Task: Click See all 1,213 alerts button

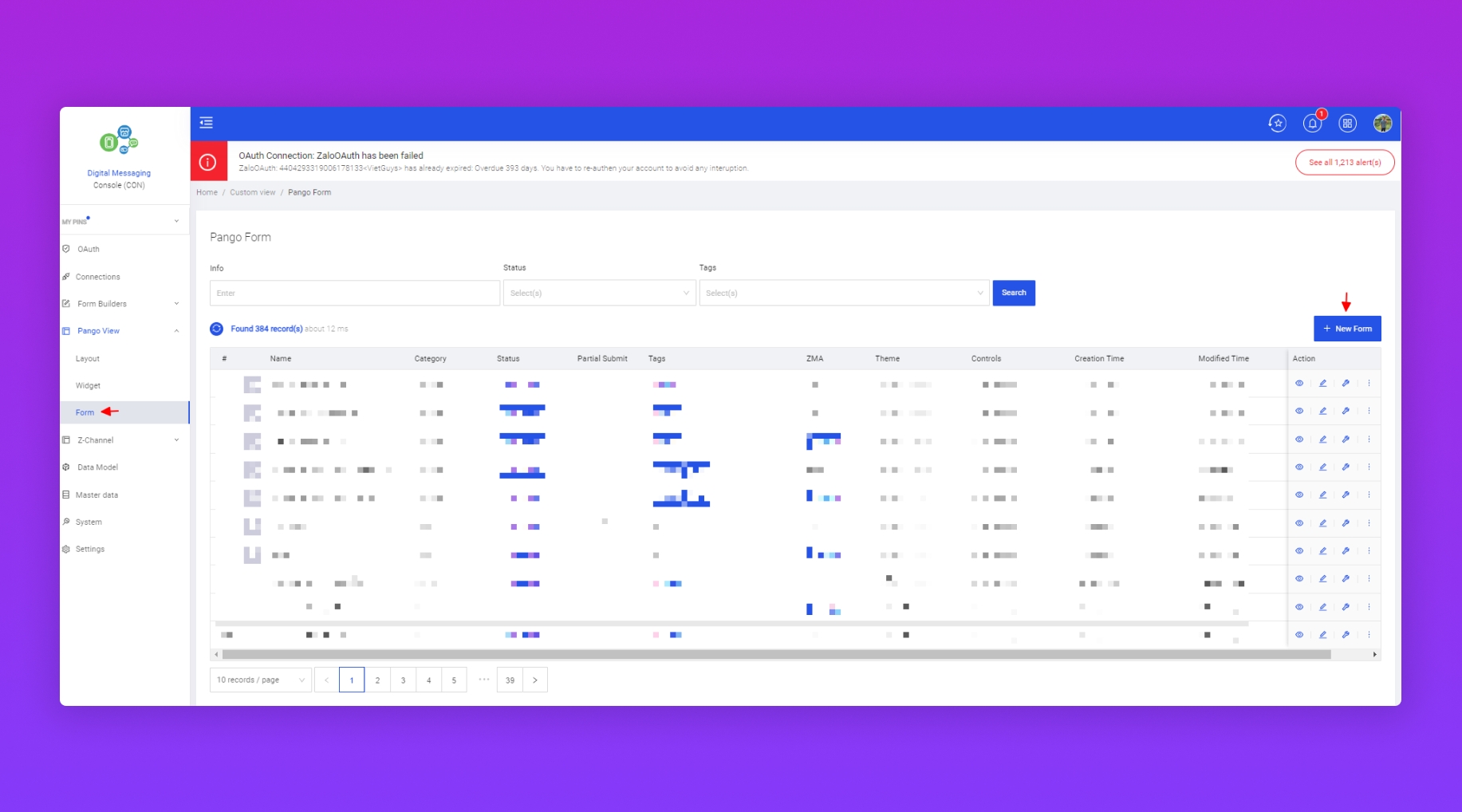Action: pos(1344,163)
